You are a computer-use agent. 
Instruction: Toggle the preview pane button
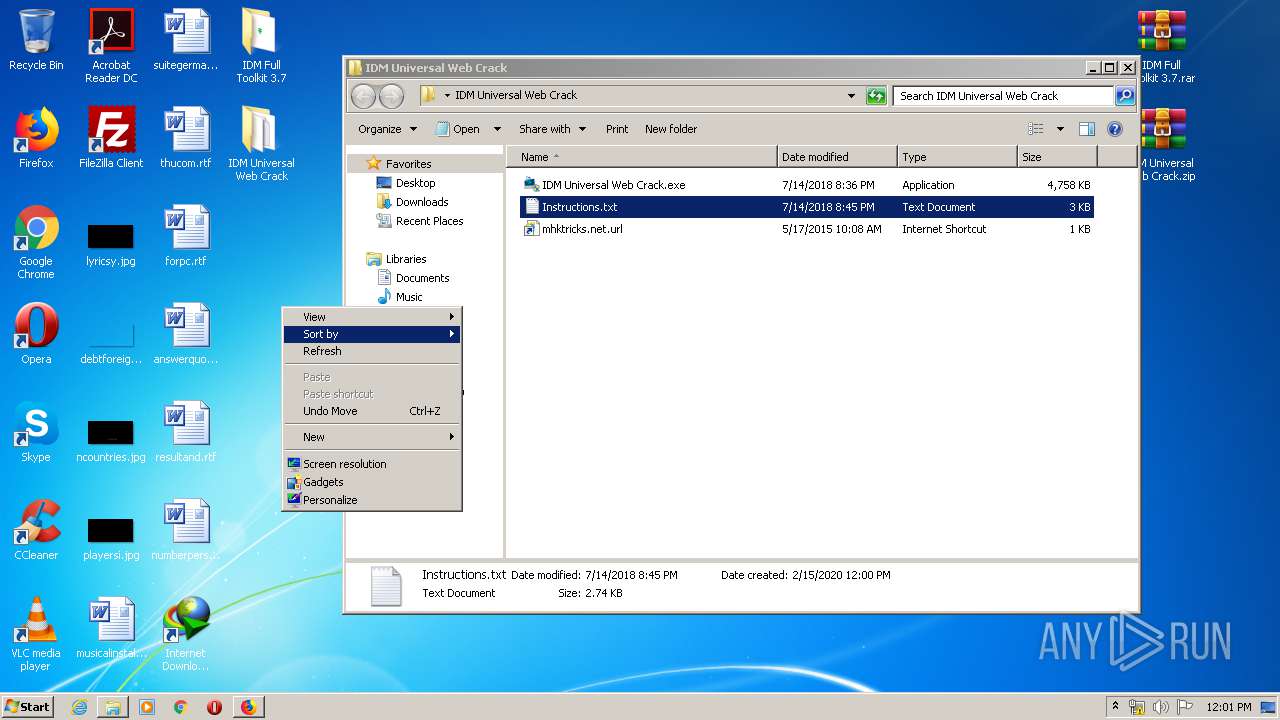point(1087,129)
